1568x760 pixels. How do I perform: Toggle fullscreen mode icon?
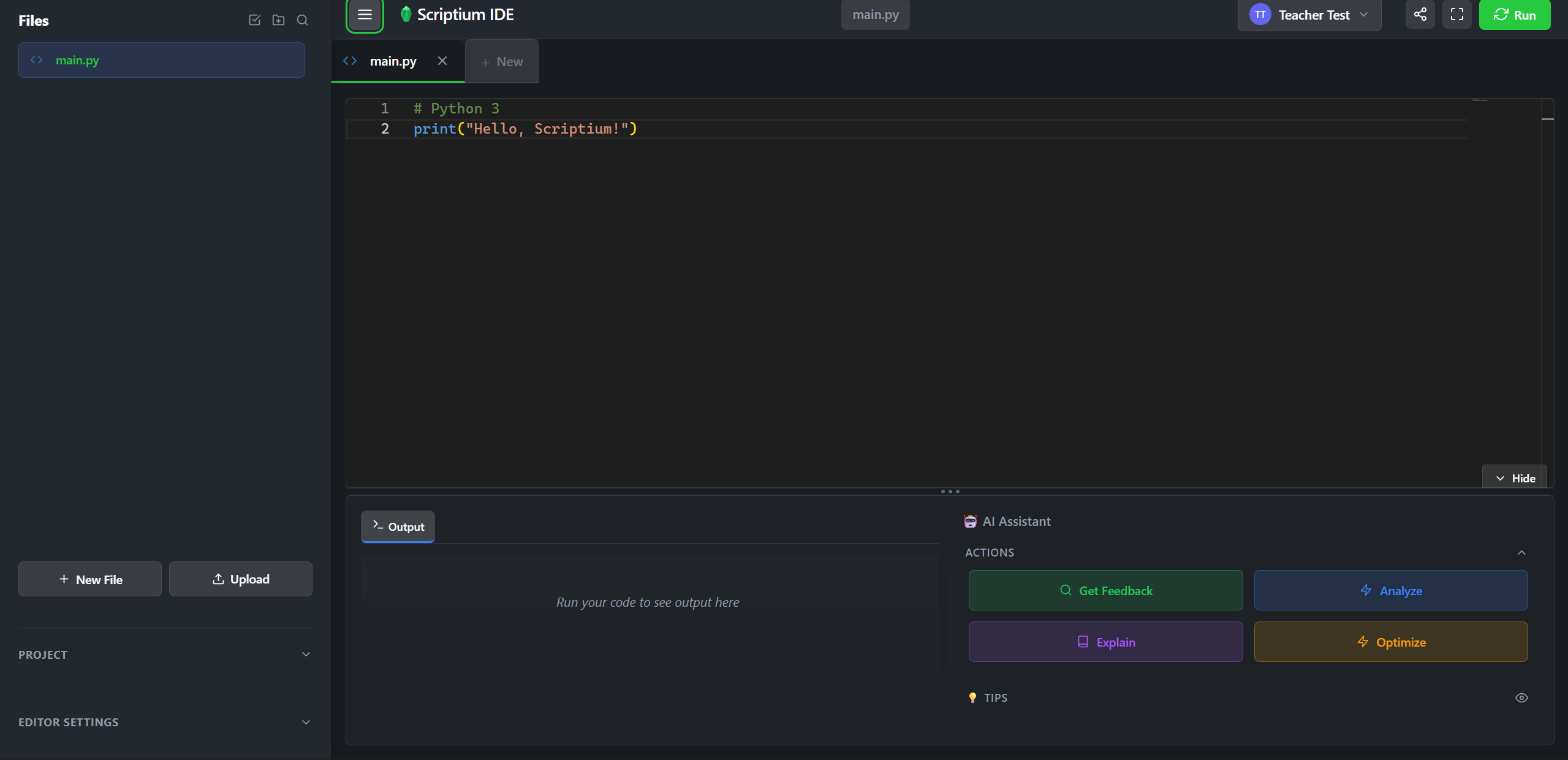1456,15
